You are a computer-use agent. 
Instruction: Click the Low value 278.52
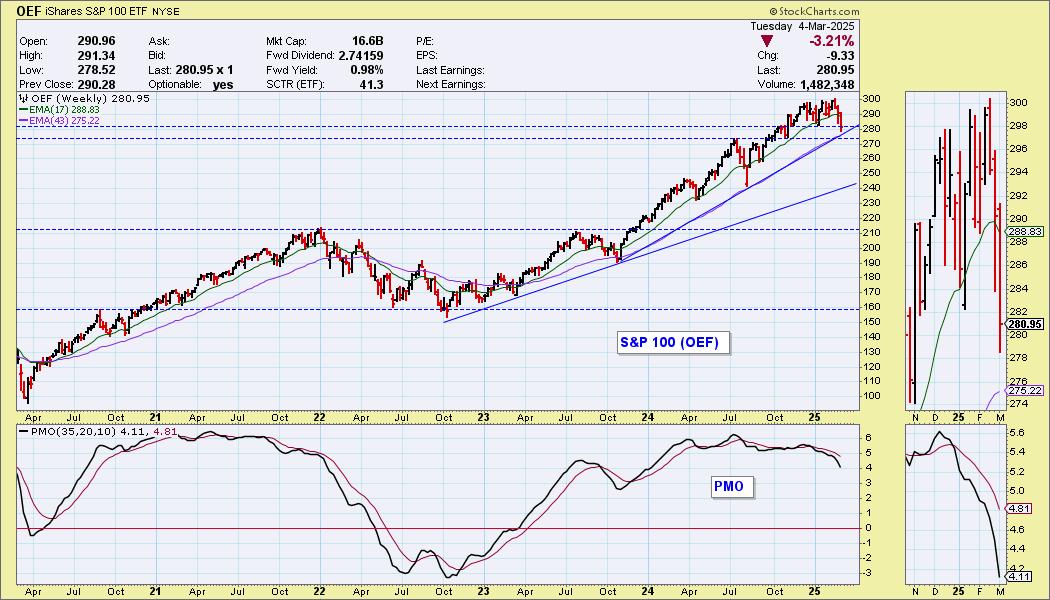pos(96,70)
